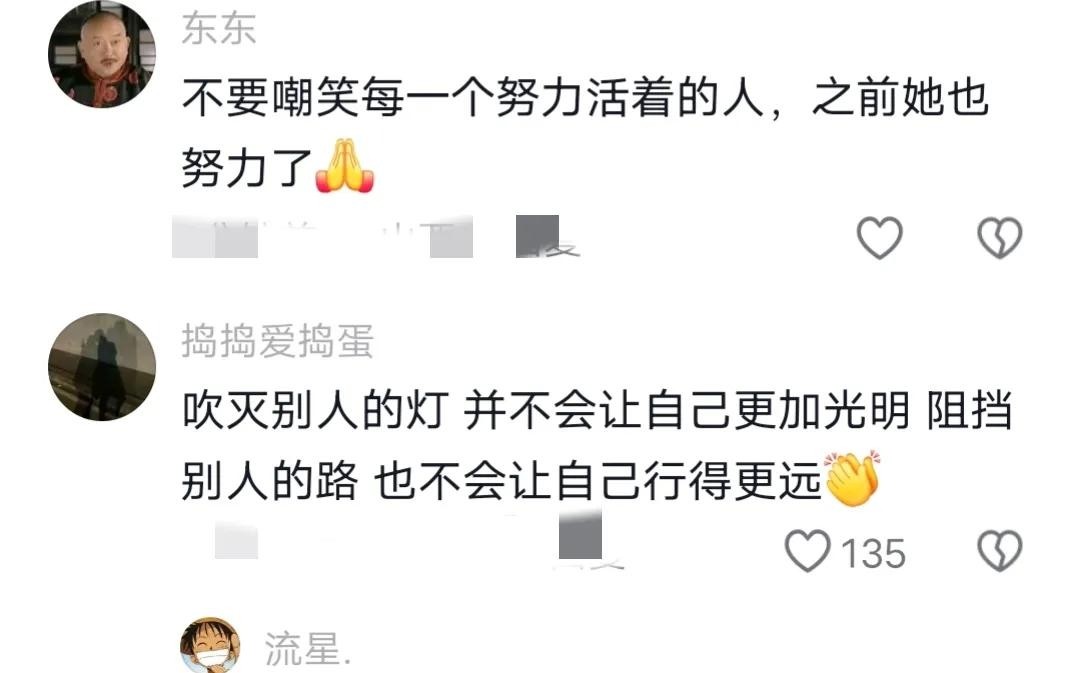Dislike 搞搞爱搞蛋's comment using broken heart
1080x673 pixels.
(x=999, y=550)
